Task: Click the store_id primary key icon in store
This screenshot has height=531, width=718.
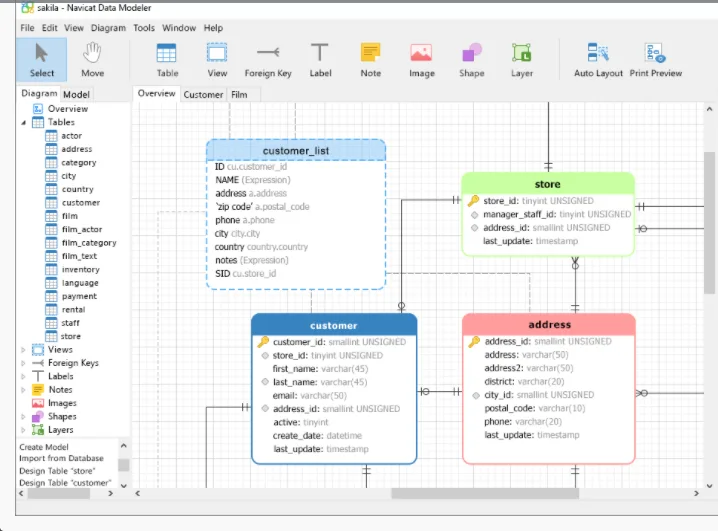Action: tap(473, 200)
